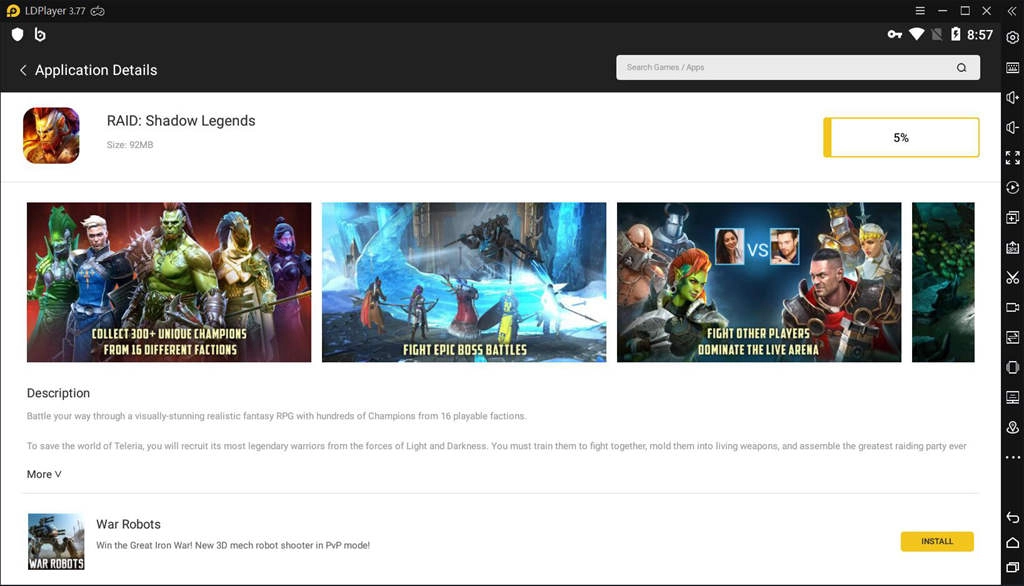Click the battery charging icon
The image size is (1024, 586).
(x=955, y=34)
